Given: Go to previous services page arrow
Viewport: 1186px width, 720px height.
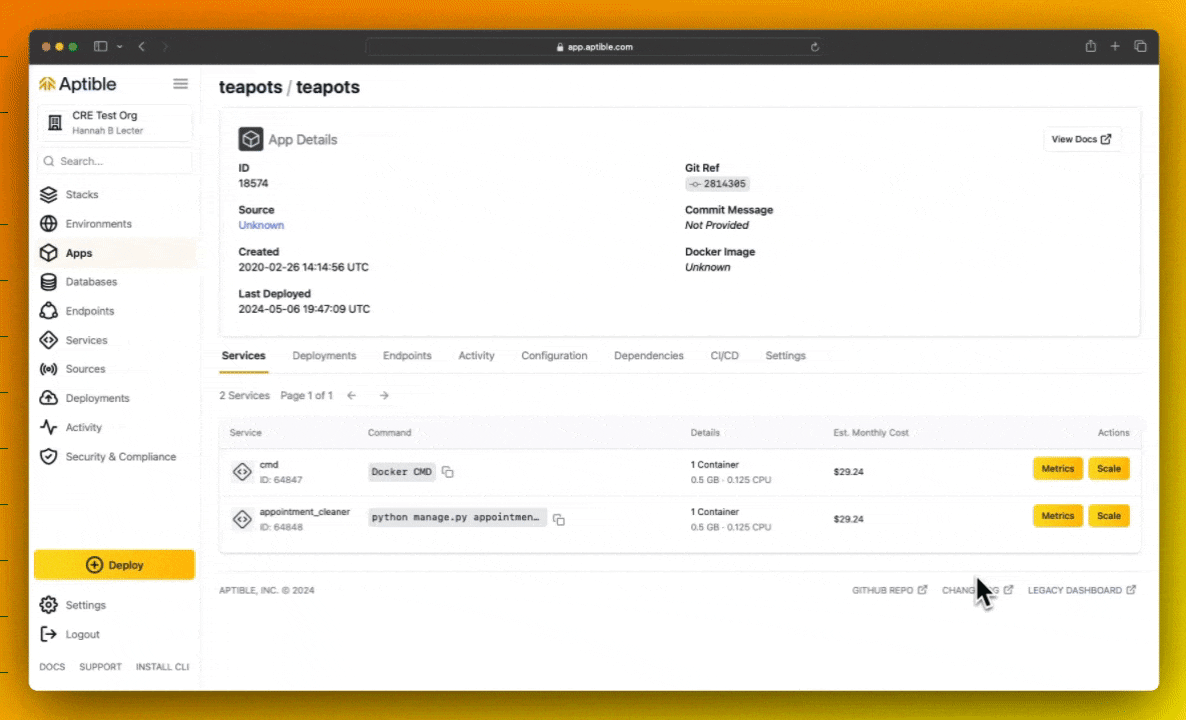Looking at the screenshot, I should coord(352,396).
